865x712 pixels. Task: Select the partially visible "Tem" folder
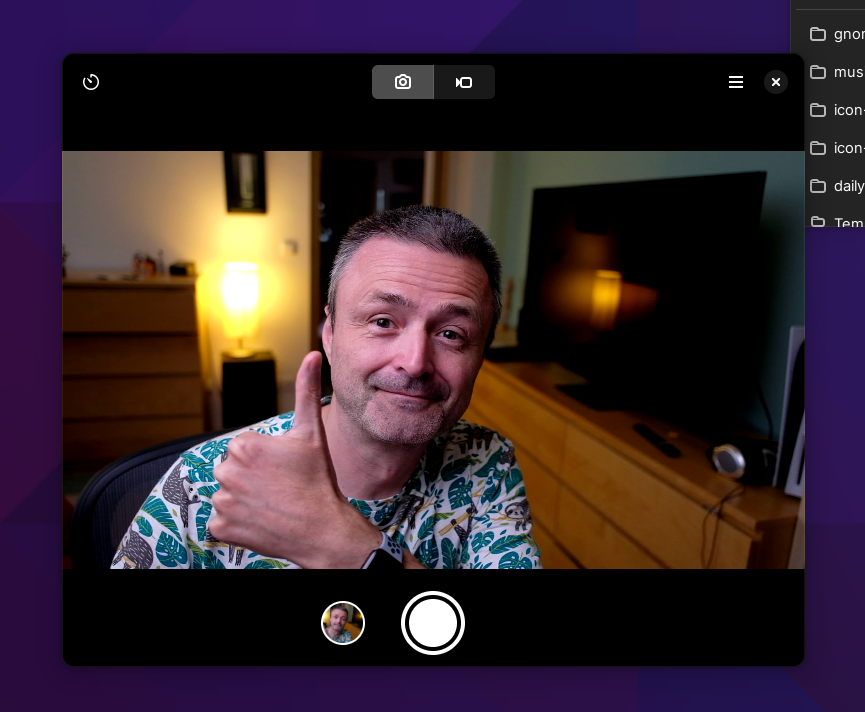coord(848,222)
